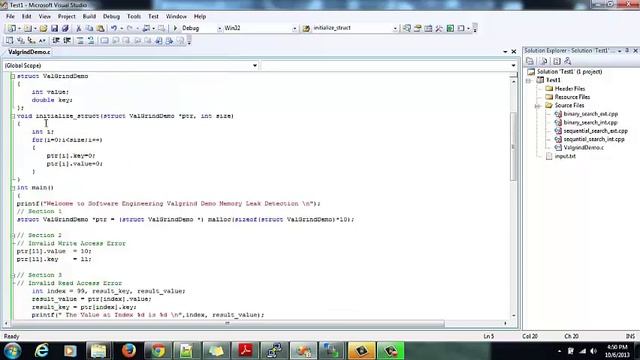Collapse the struct ValGrindDemo code block
The width and height of the screenshot is (640, 360).
(x=13, y=76)
